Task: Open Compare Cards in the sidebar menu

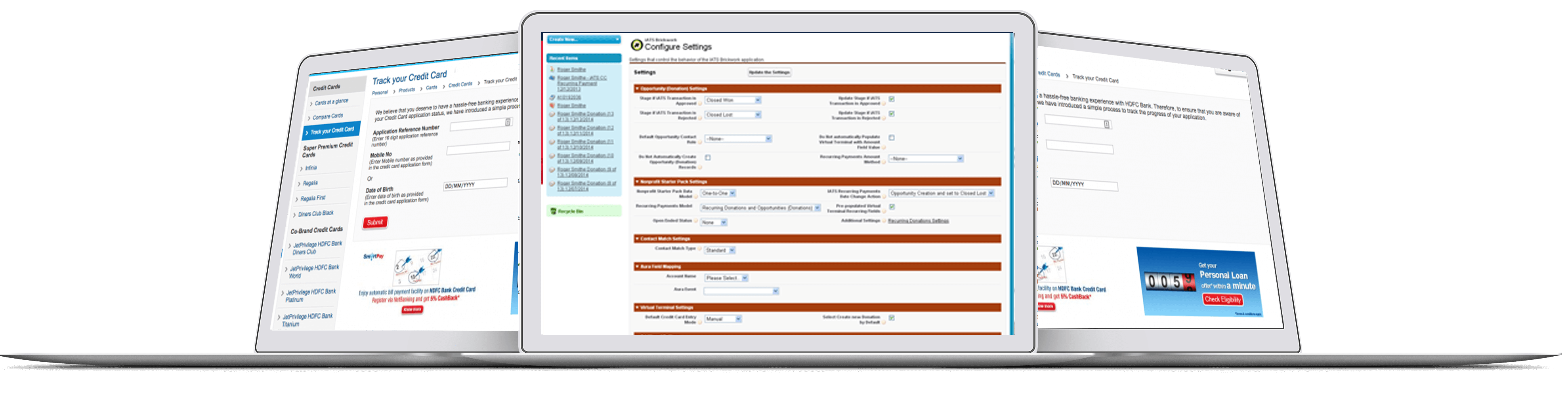Action: click(328, 116)
